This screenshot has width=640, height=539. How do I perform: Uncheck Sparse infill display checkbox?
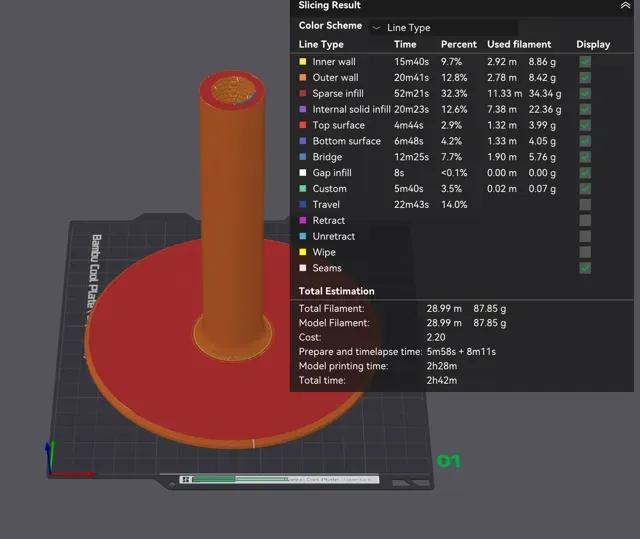(x=585, y=93)
